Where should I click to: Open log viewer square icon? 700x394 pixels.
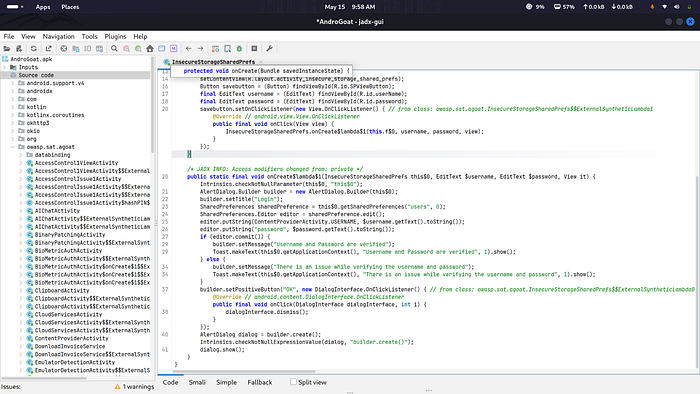254,49
